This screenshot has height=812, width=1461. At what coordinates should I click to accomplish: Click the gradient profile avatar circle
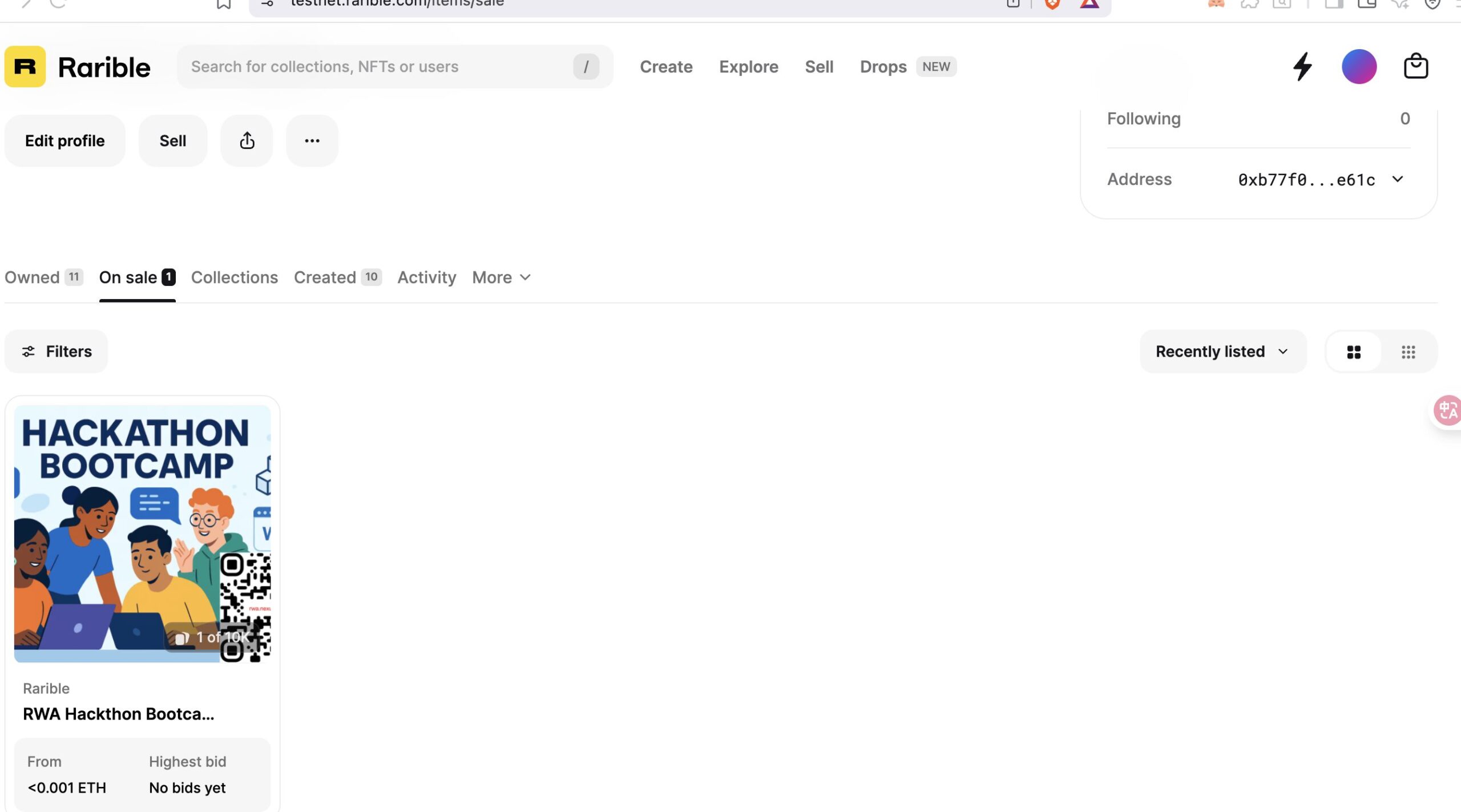pyautogui.click(x=1359, y=67)
